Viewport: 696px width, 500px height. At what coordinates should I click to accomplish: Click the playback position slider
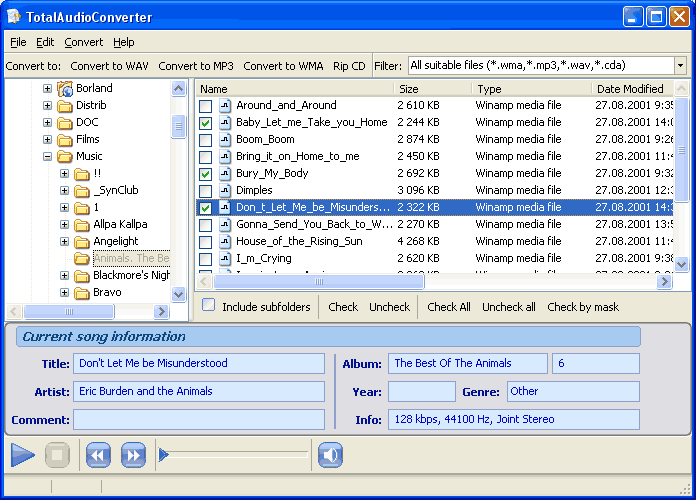click(x=235, y=456)
